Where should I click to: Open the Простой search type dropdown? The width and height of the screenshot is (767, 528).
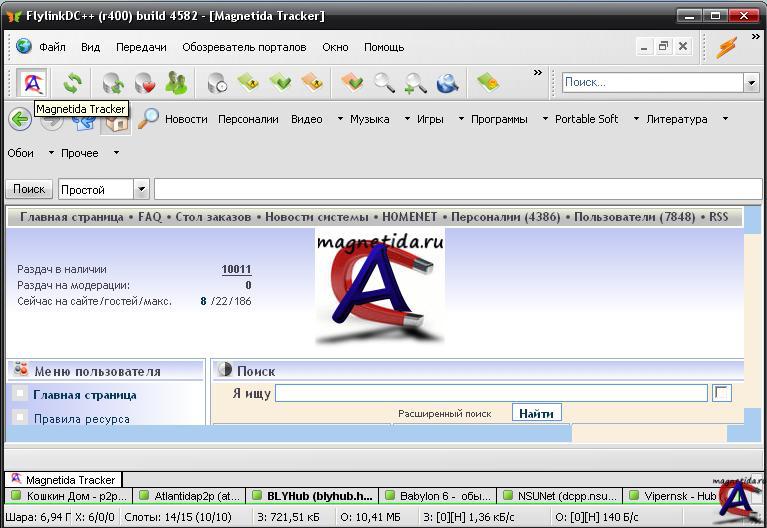point(141,189)
